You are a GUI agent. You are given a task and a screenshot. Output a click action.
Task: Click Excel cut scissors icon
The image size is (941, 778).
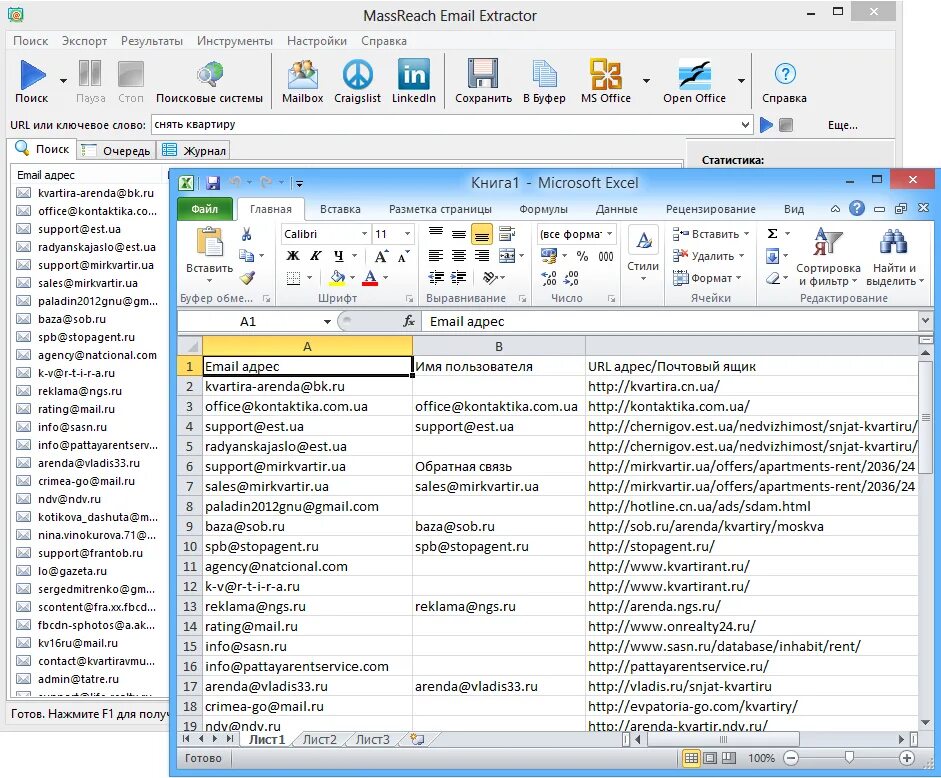[246, 234]
